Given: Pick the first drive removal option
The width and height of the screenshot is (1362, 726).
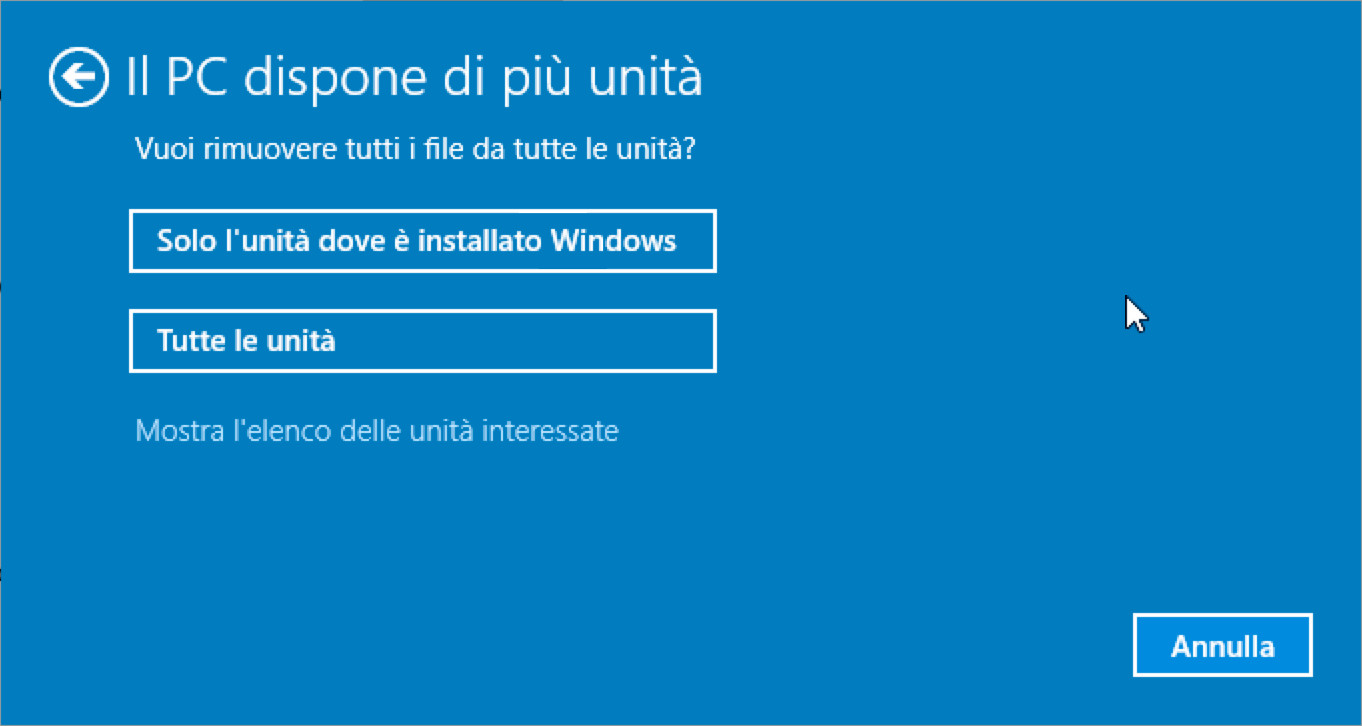Looking at the screenshot, I should pos(422,241).
